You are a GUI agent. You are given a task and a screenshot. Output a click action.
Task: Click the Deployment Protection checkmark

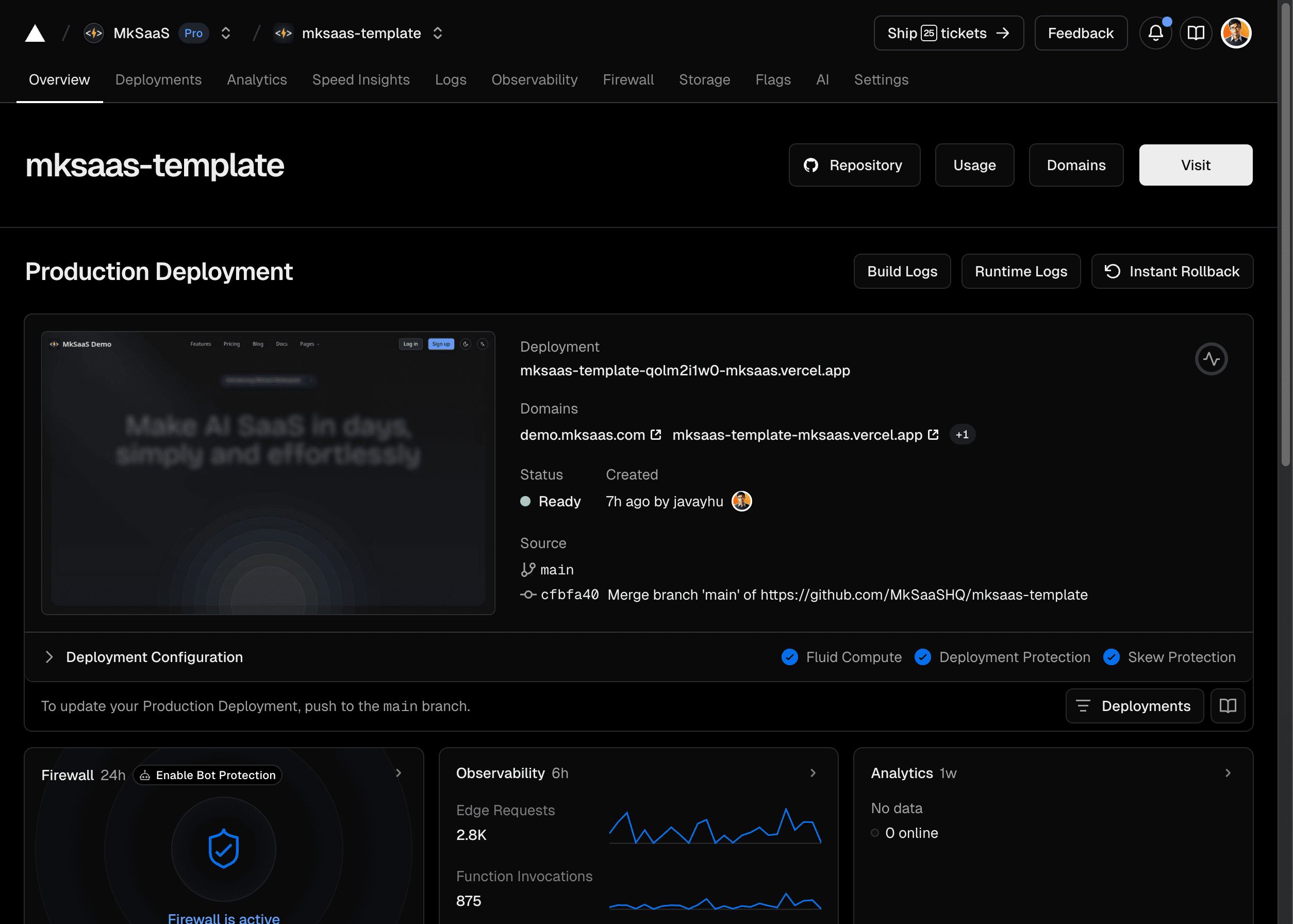[923, 657]
